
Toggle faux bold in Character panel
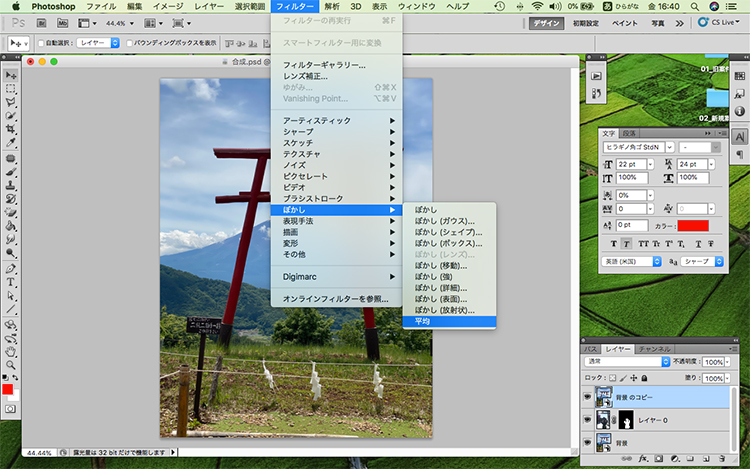(x=614, y=244)
